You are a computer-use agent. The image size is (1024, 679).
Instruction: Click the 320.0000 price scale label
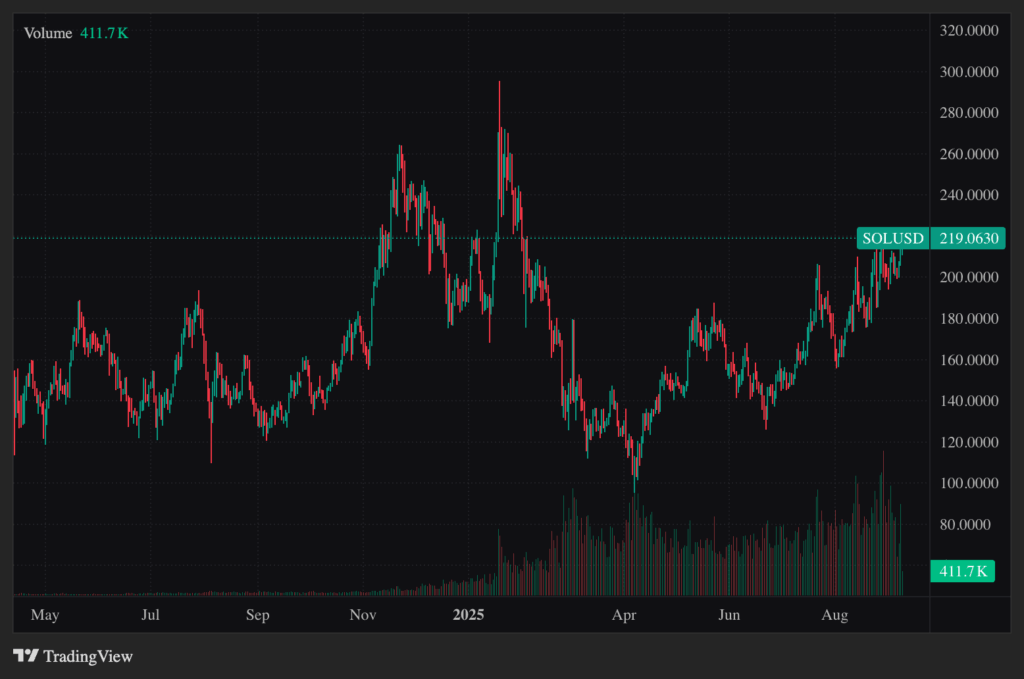coord(969,31)
